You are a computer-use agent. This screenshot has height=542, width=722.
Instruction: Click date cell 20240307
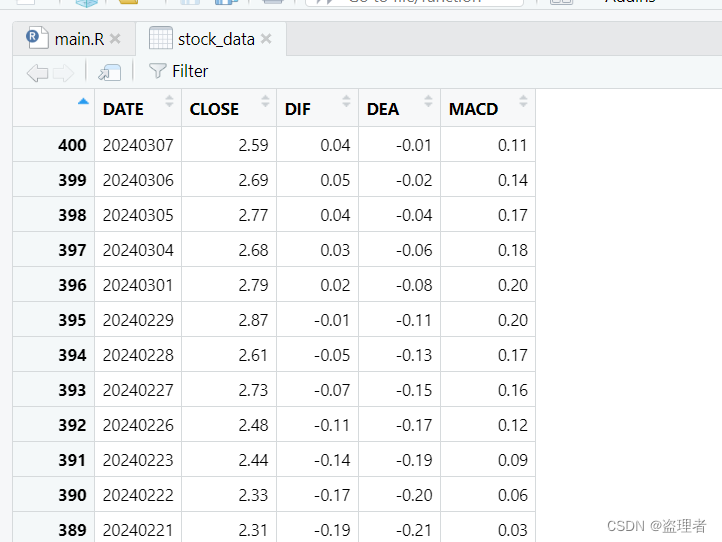pos(138,145)
